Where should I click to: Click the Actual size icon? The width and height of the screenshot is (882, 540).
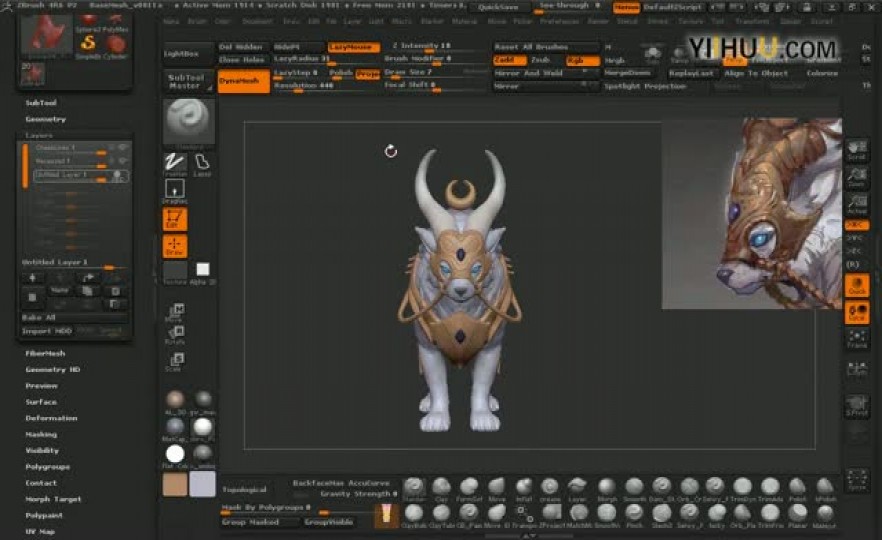click(857, 204)
